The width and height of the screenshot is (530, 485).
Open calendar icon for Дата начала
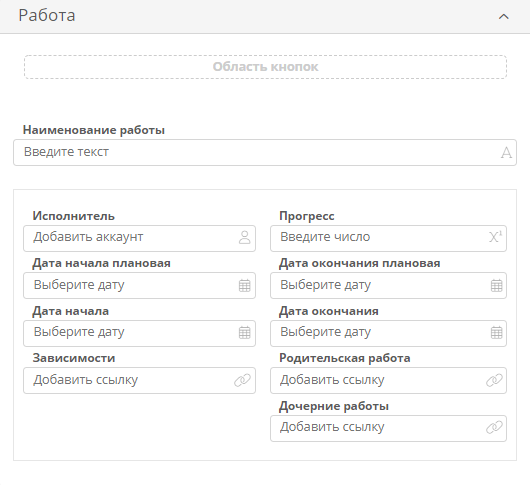pos(244,333)
